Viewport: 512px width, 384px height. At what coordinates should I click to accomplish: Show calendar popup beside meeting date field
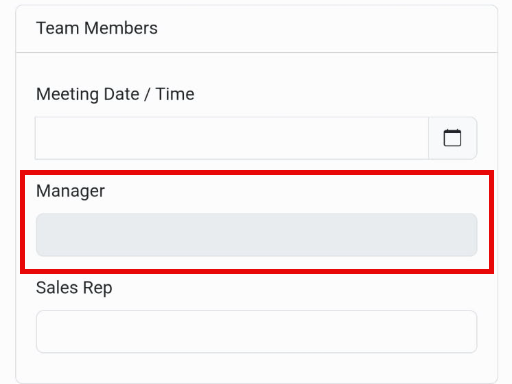452,138
